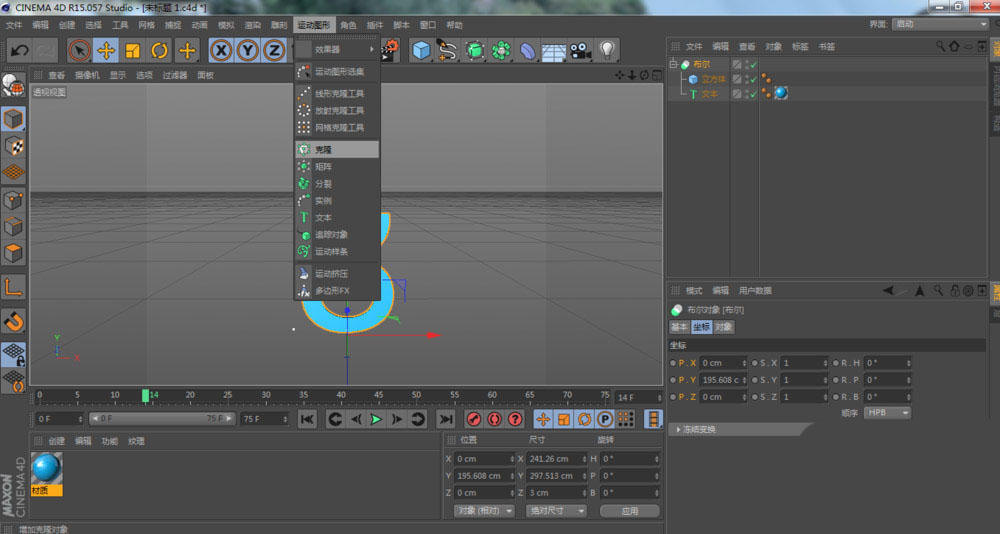
Task: Go to end of animation
Action: (446, 419)
